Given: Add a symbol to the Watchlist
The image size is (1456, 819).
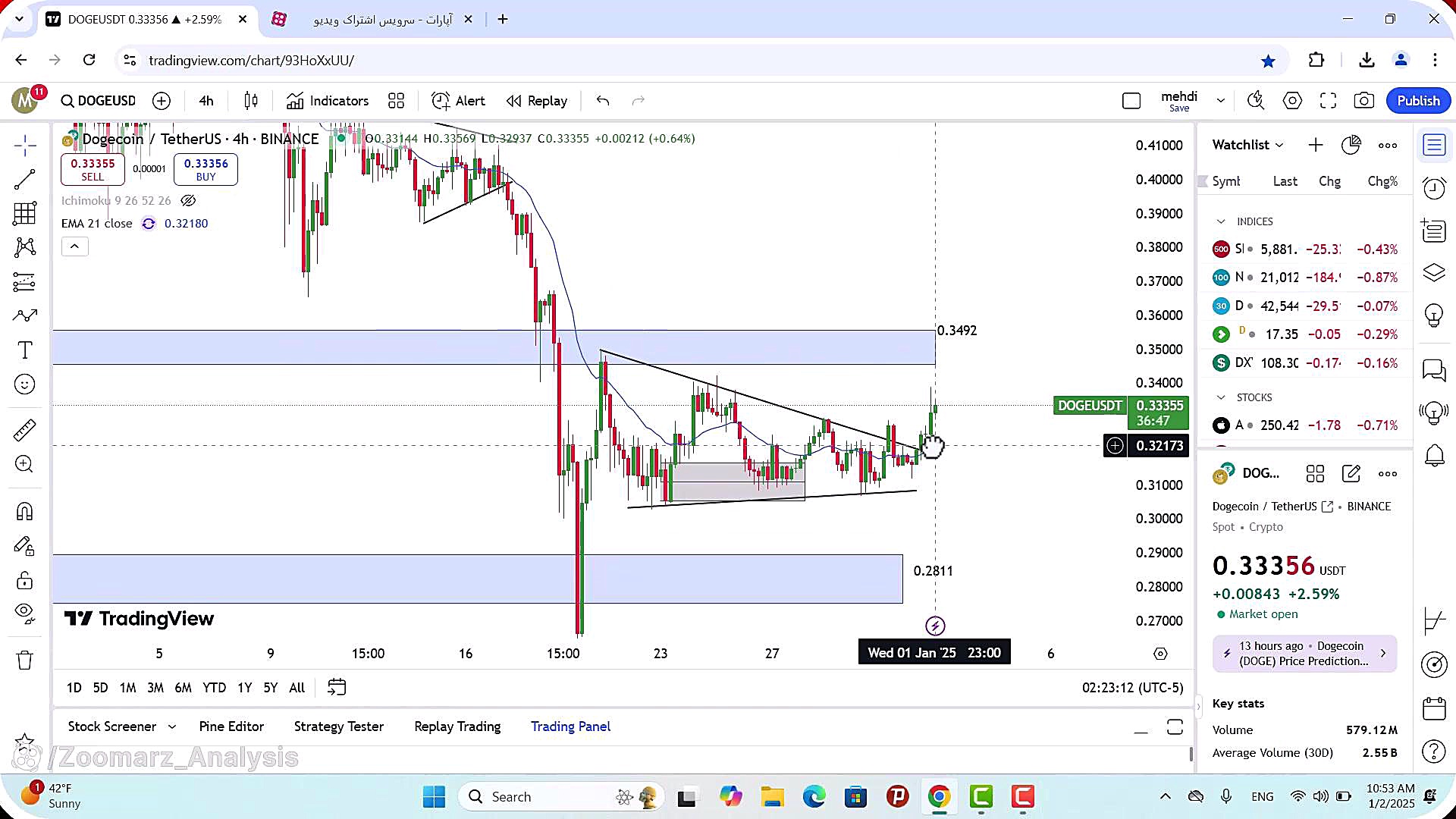Looking at the screenshot, I should click(x=1316, y=145).
